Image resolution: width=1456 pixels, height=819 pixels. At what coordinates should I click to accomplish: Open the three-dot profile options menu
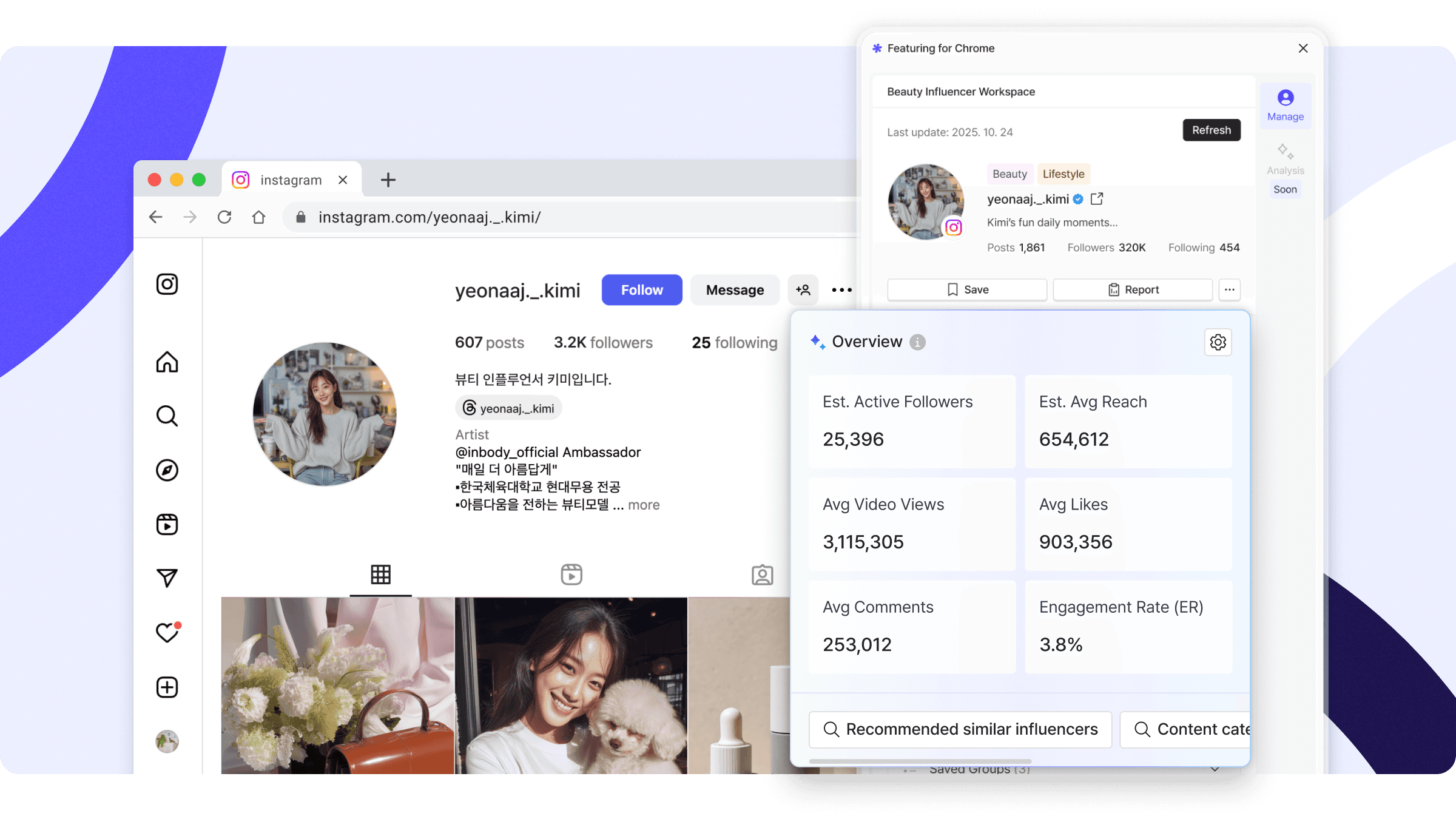[841, 290]
